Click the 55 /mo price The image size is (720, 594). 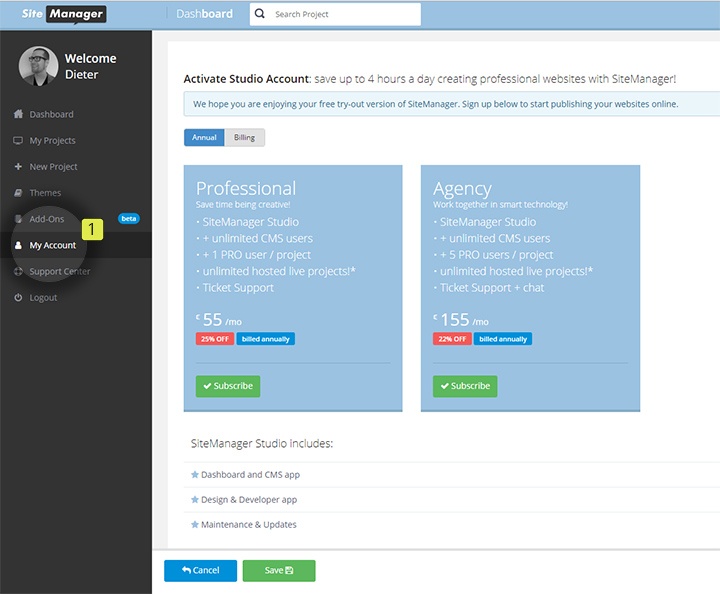(x=219, y=319)
